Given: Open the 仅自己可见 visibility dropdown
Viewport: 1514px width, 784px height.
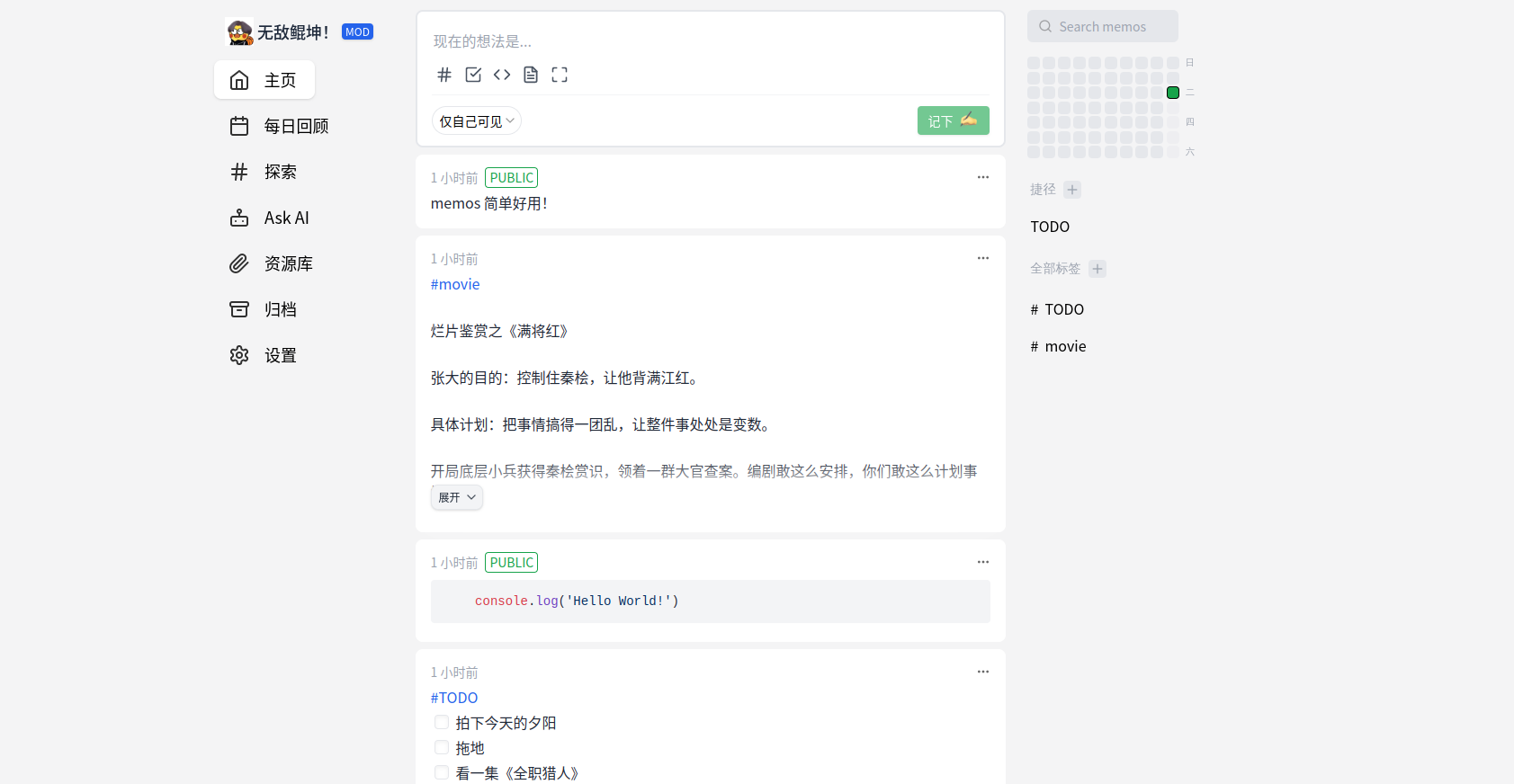Looking at the screenshot, I should click(x=477, y=121).
